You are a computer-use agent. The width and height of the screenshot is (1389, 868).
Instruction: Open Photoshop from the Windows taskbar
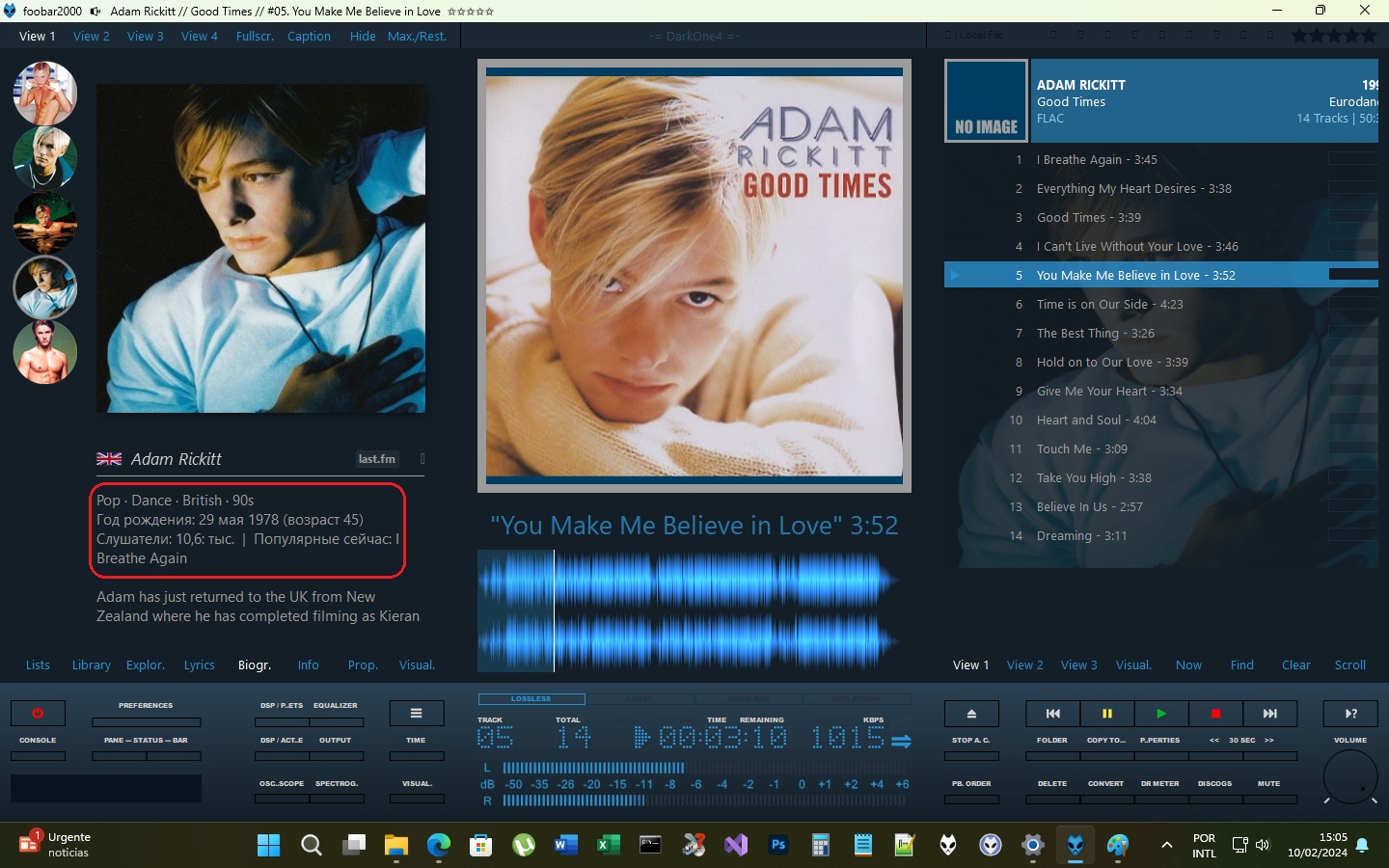[778, 846]
